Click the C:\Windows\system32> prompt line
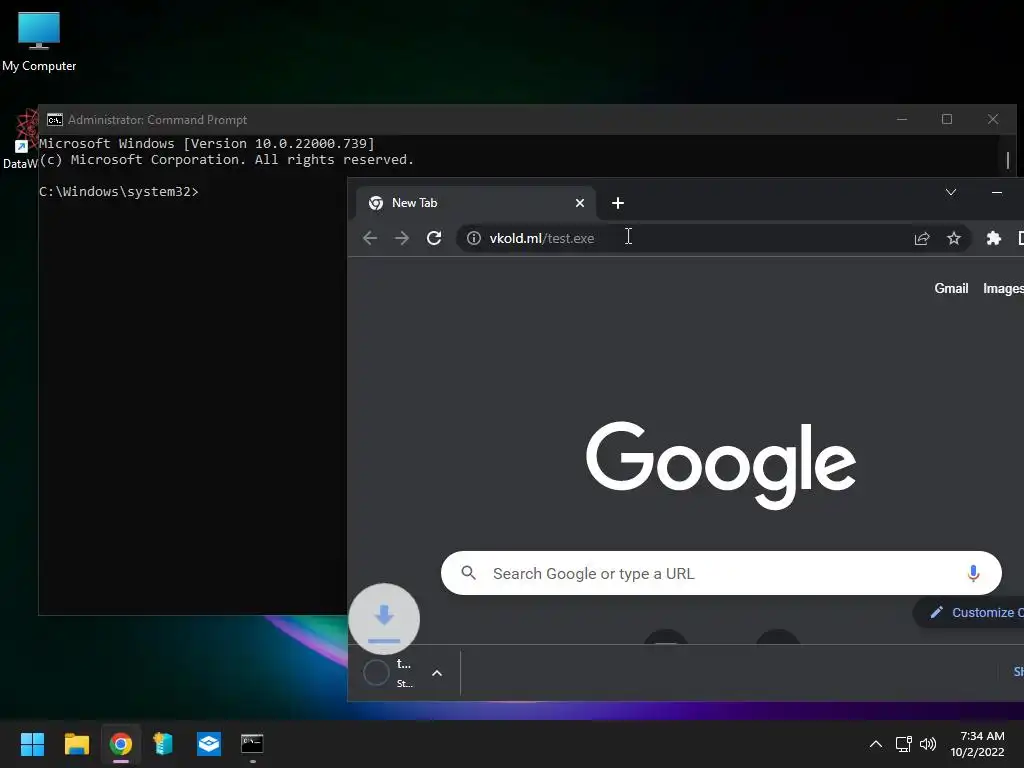The image size is (1024, 768). 119,191
